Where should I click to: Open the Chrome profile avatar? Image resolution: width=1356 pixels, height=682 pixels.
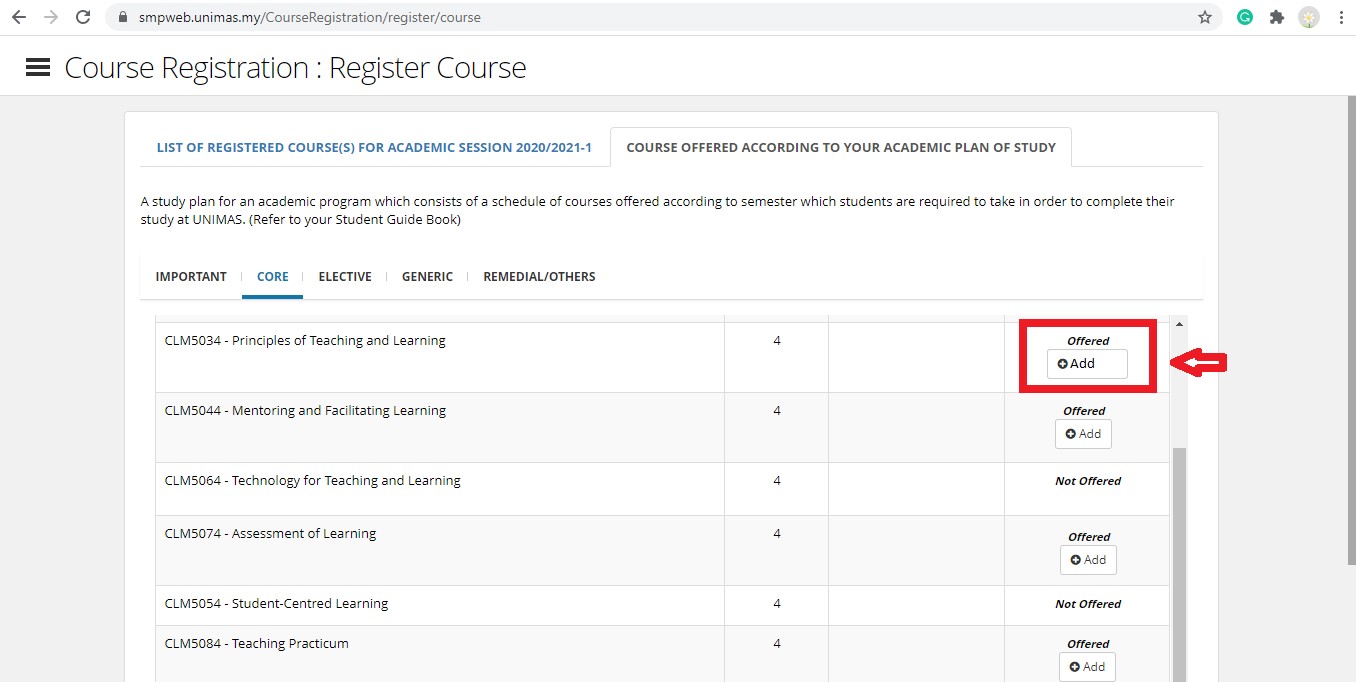(1309, 17)
